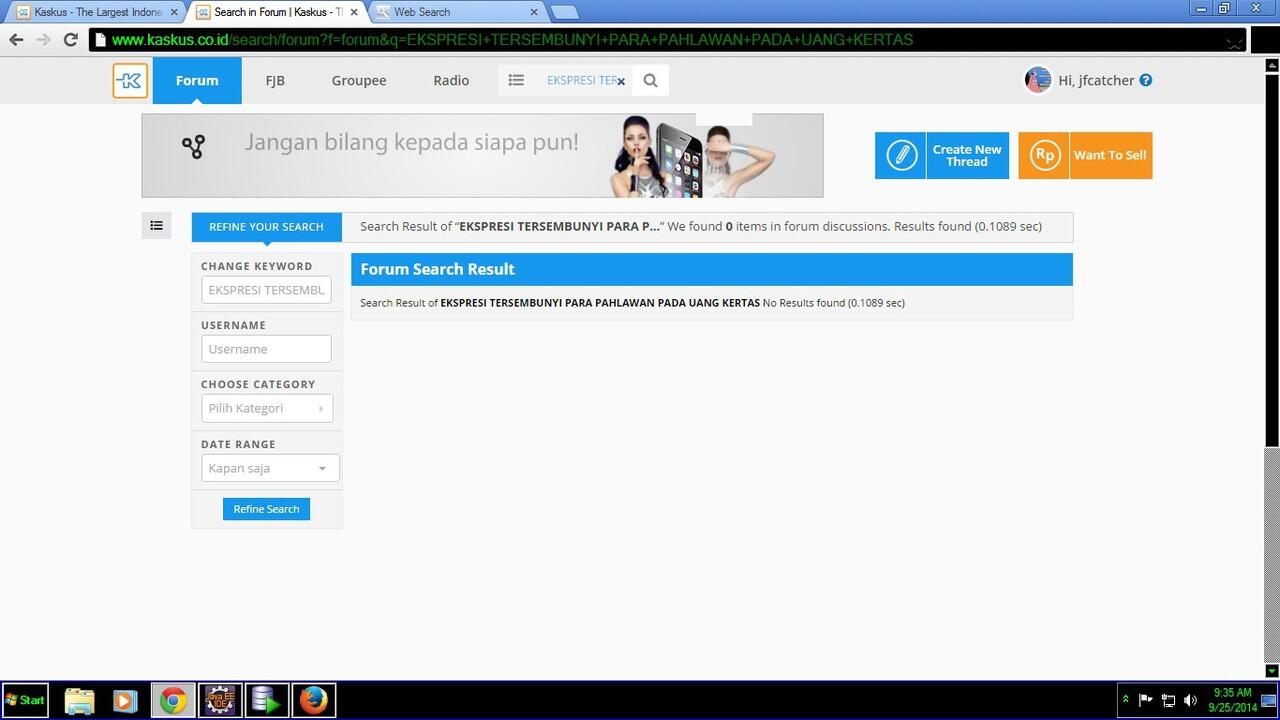The width and height of the screenshot is (1280, 720).
Task: Click the browser back arrow
Action: pos(16,40)
